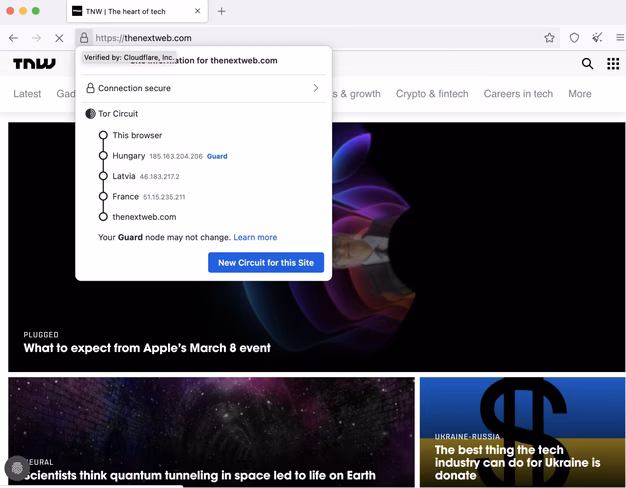Open the Careers in tech section
Image resolution: width=626 pixels, height=488 pixels.
518,94
